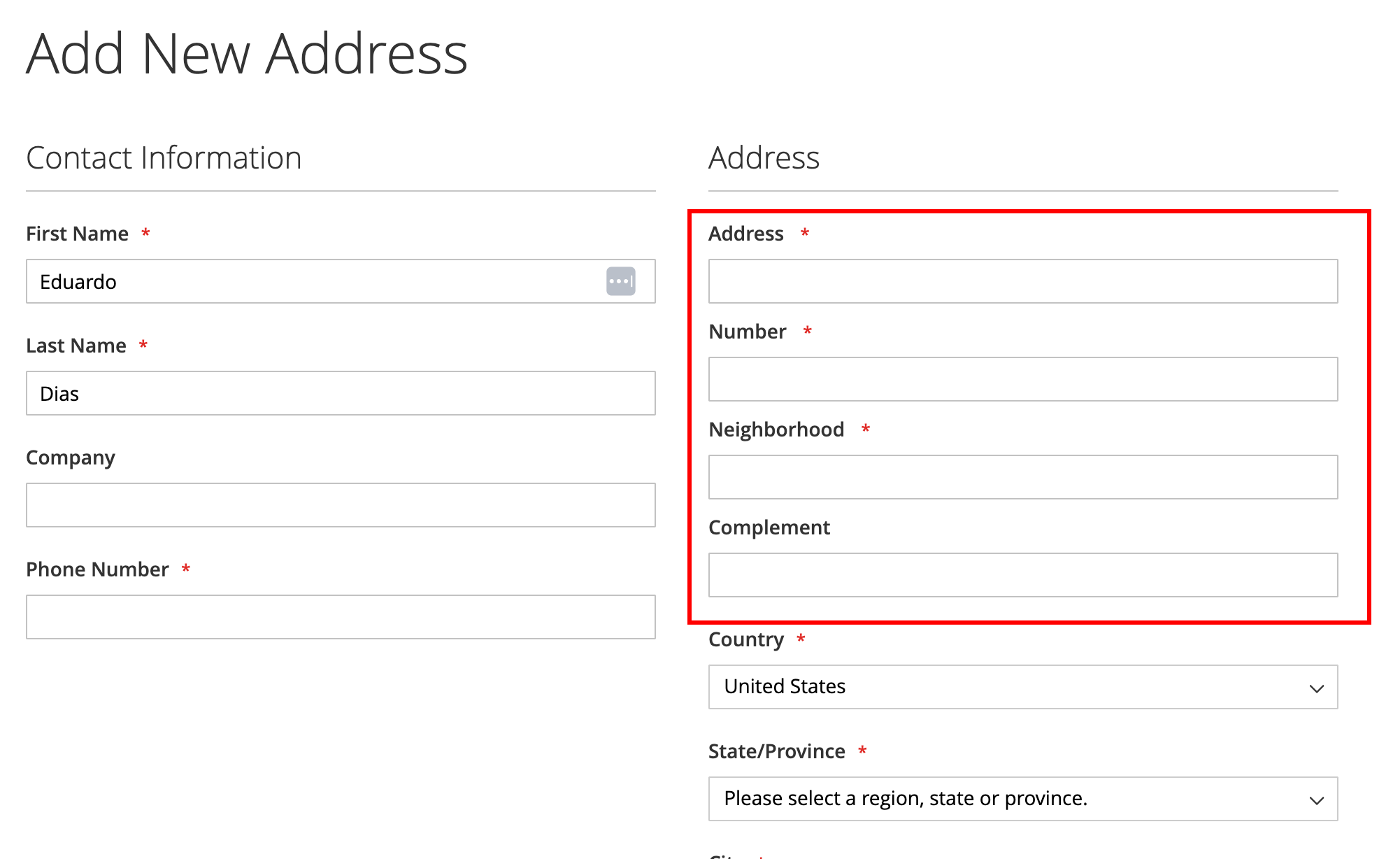
Task: Click the Add New Address page heading
Action: point(247,54)
